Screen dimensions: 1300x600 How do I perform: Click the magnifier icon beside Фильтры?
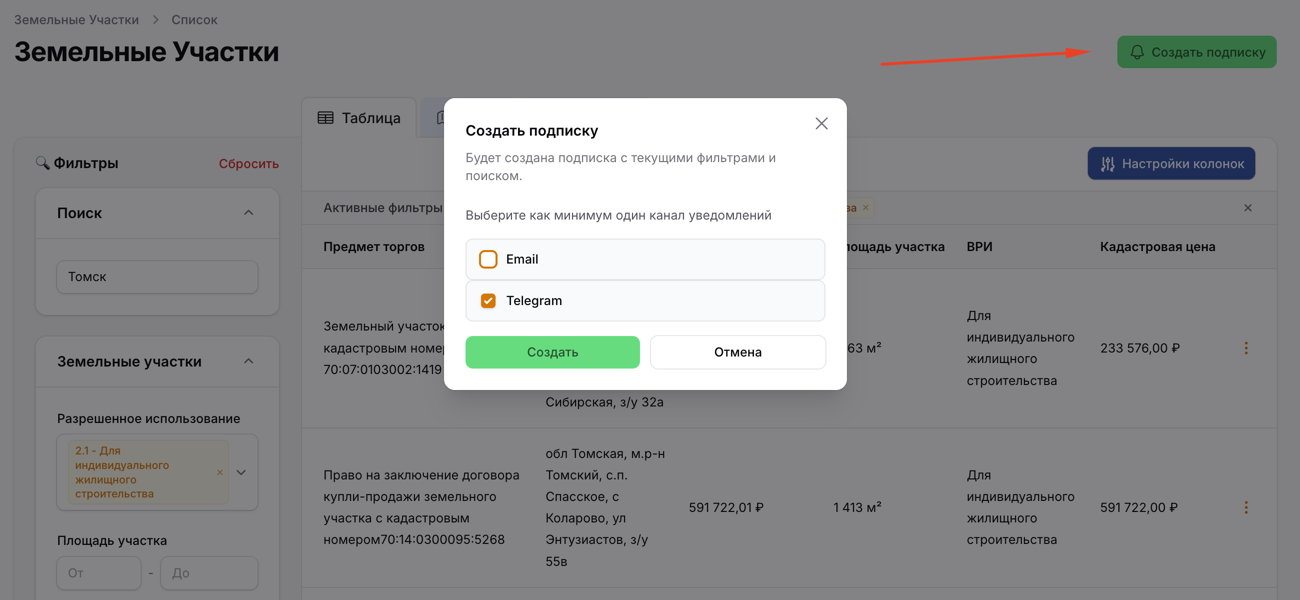pos(42,163)
